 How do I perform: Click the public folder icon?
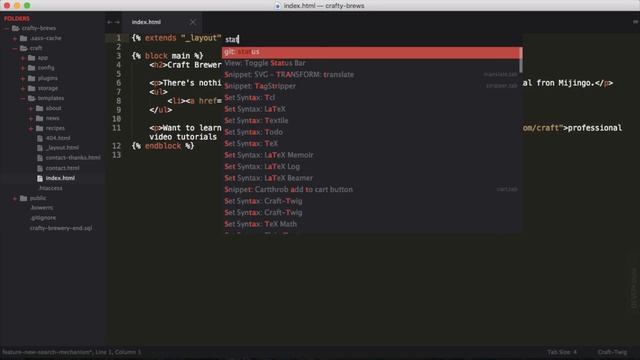[24, 198]
